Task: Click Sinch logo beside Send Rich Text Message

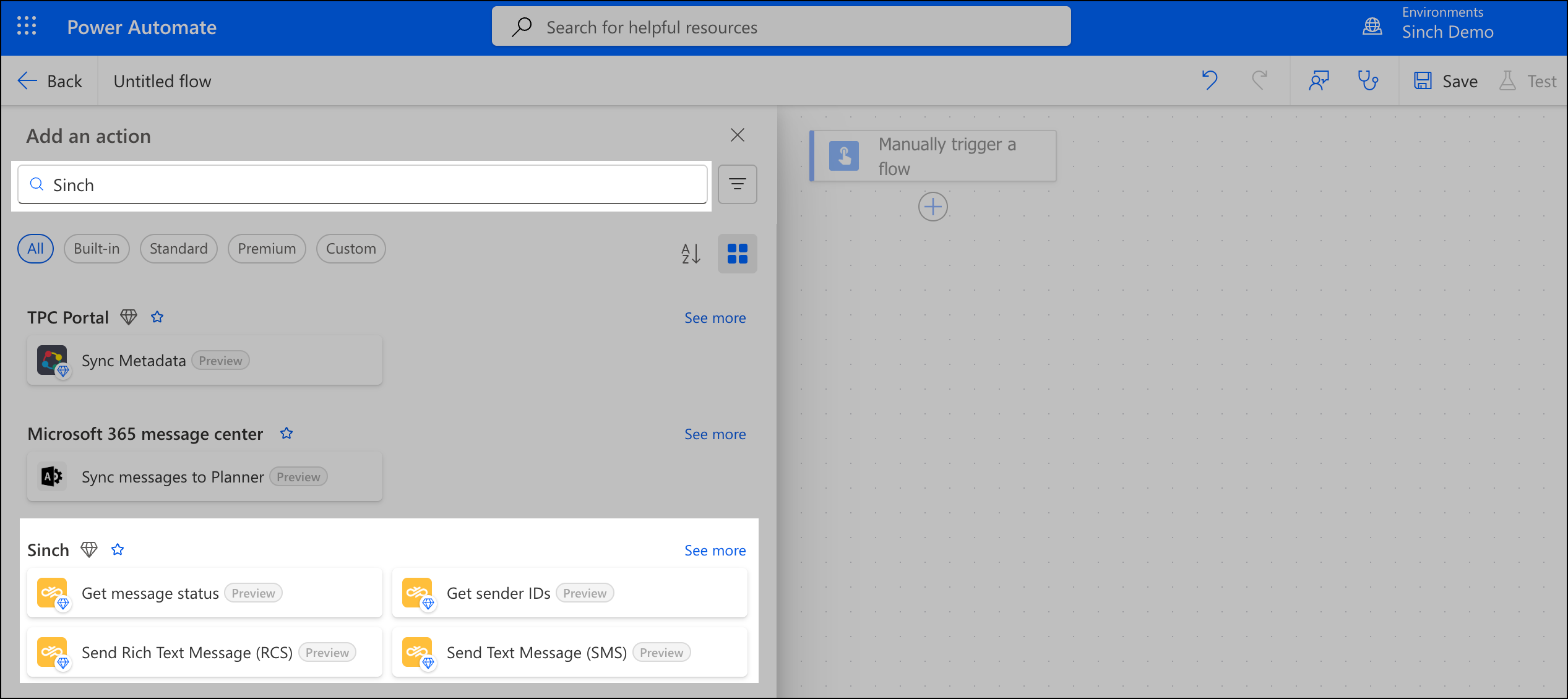Action: pos(52,652)
